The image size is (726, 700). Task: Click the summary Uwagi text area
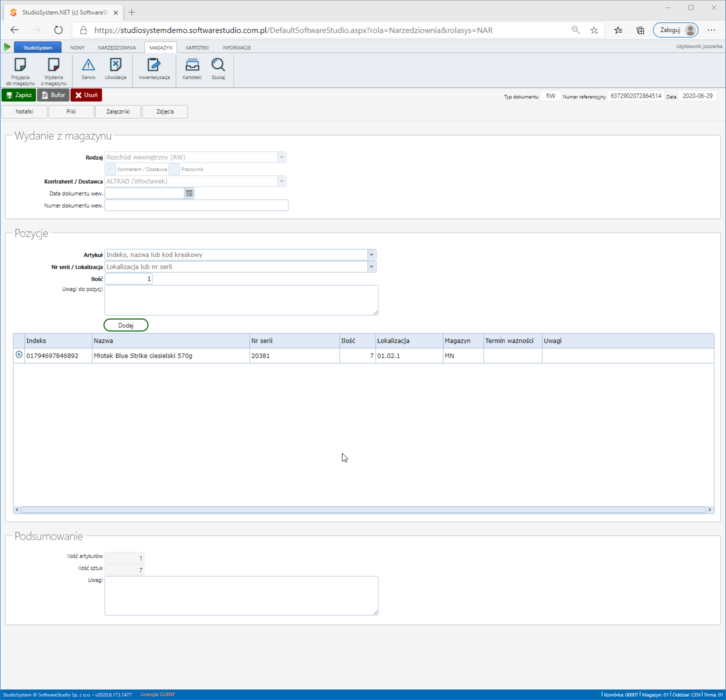point(241,595)
